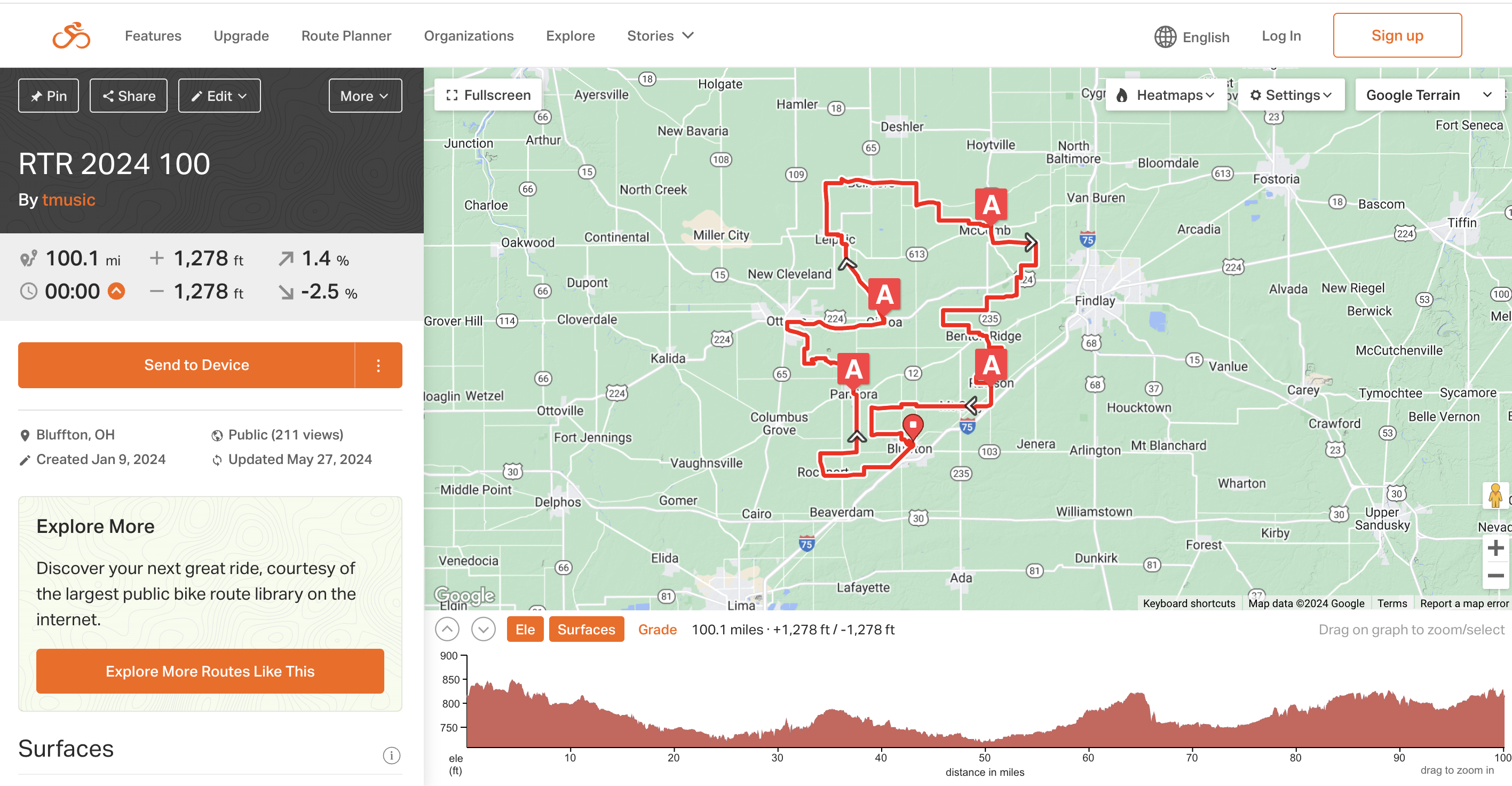Enter map Fullscreen mode
The height and width of the screenshot is (786, 1512).
[488, 95]
